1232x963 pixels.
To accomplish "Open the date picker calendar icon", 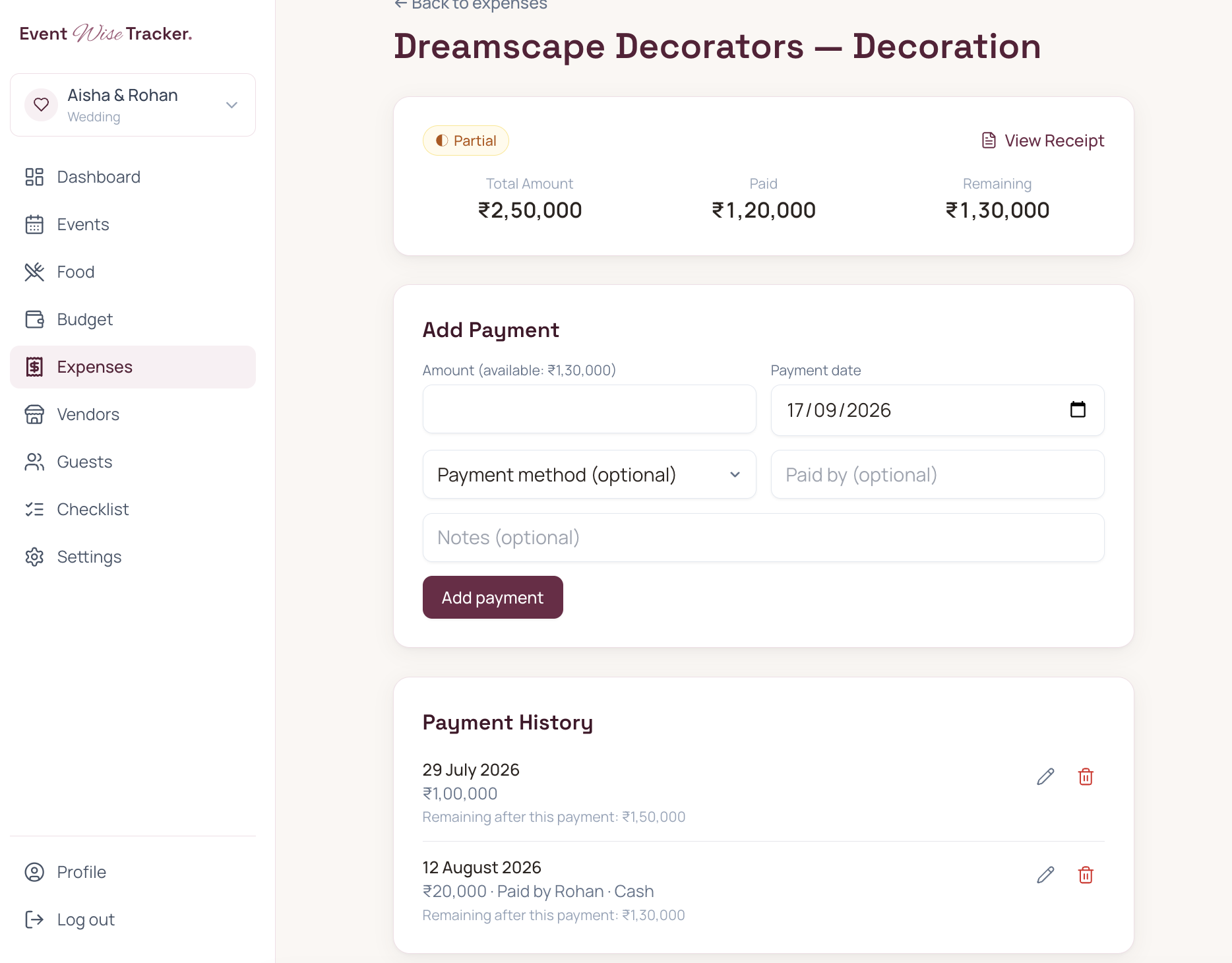I will pyautogui.click(x=1078, y=410).
